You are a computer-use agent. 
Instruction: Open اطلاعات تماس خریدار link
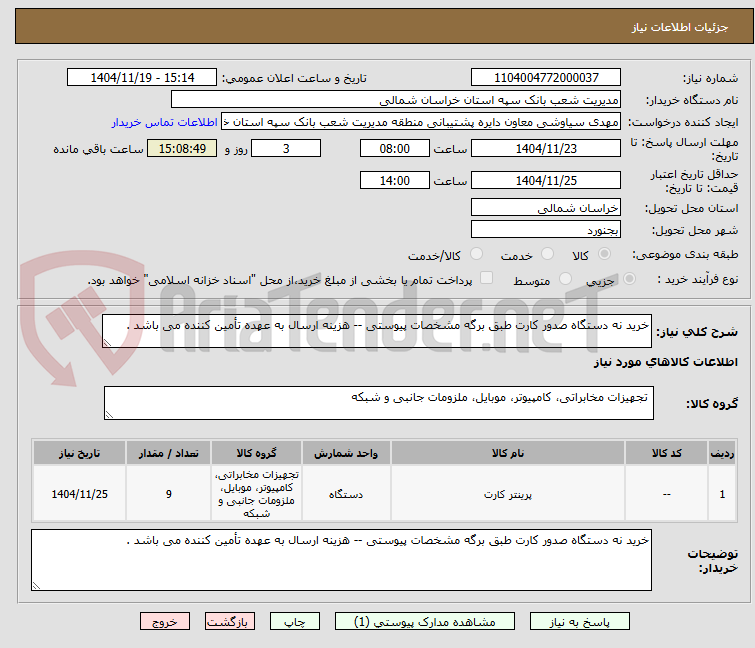click(x=165, y=122)
